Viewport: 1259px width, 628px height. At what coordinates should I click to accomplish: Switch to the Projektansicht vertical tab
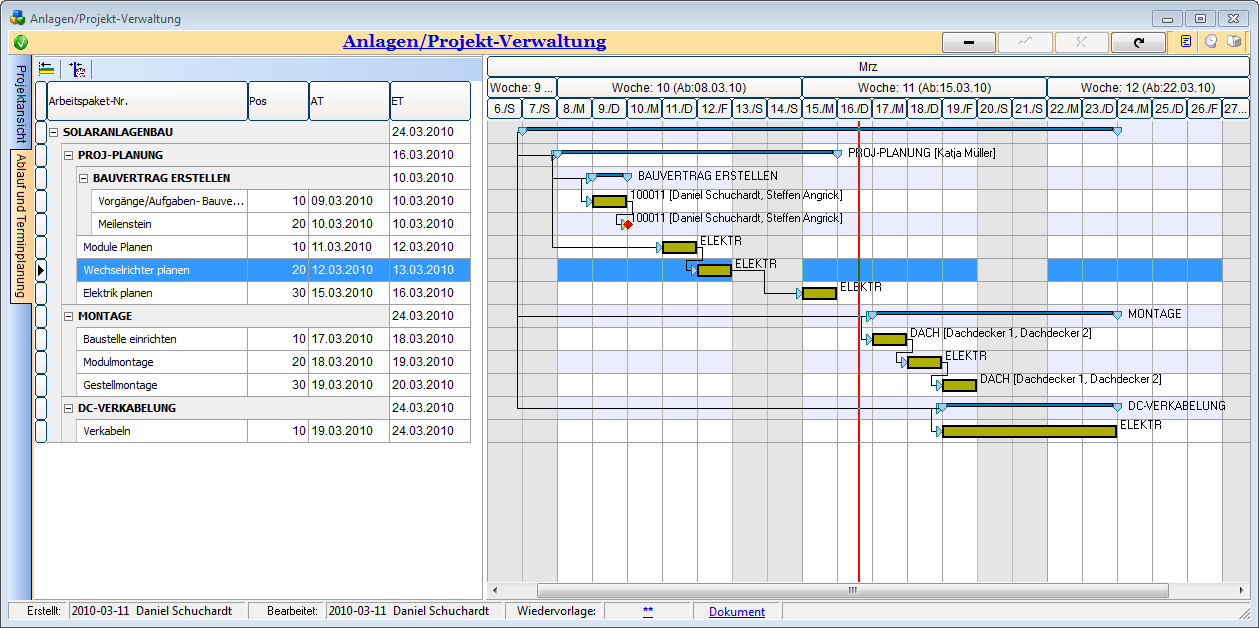(x=21, y=104)
